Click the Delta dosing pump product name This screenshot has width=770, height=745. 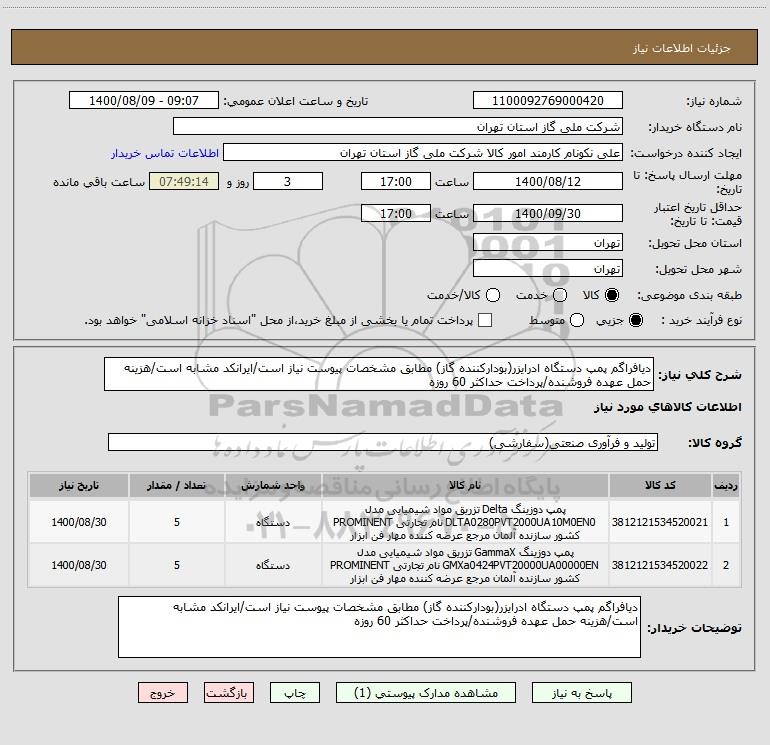point(465,522)
